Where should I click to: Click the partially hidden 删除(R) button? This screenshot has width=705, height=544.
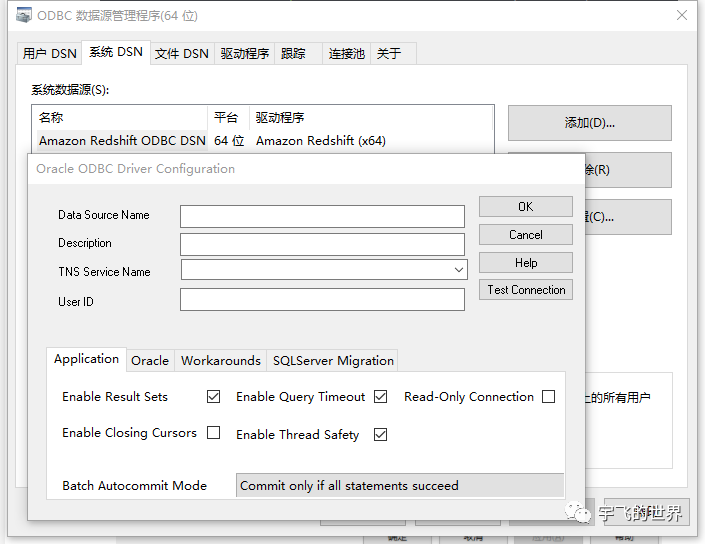point(628,169)
